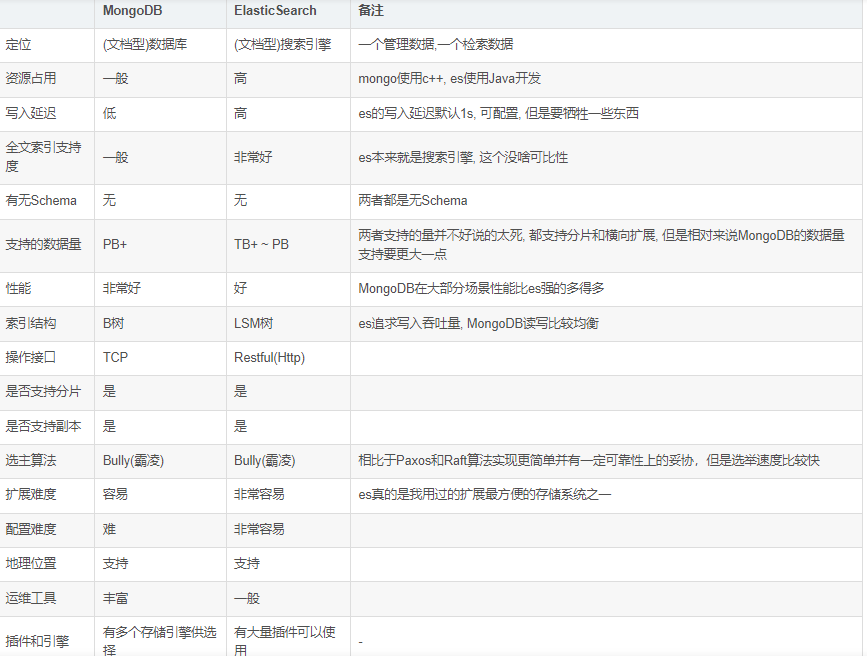The image size is (867, 660).
Task: Select the 全文索引支持度 row label
Action: click(43, 157)
